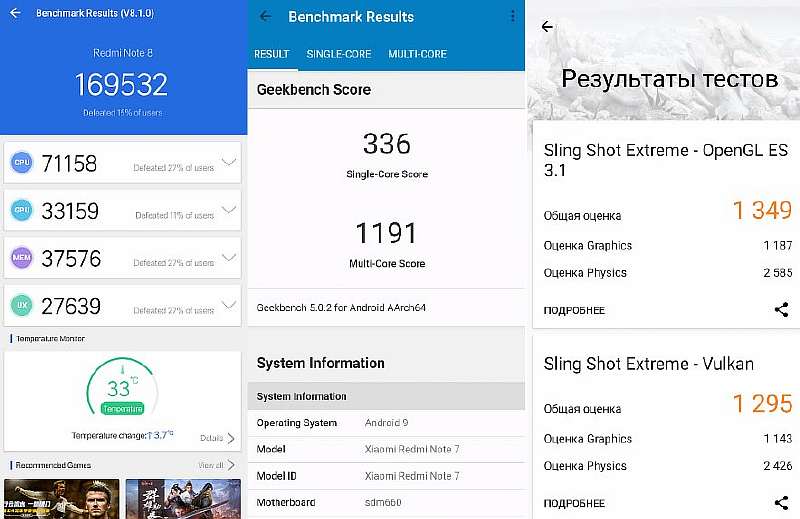The width and height of the screenshot is (800, 519).
Task: Go back using the 3DMark back arrow
Action: (547, 27)
